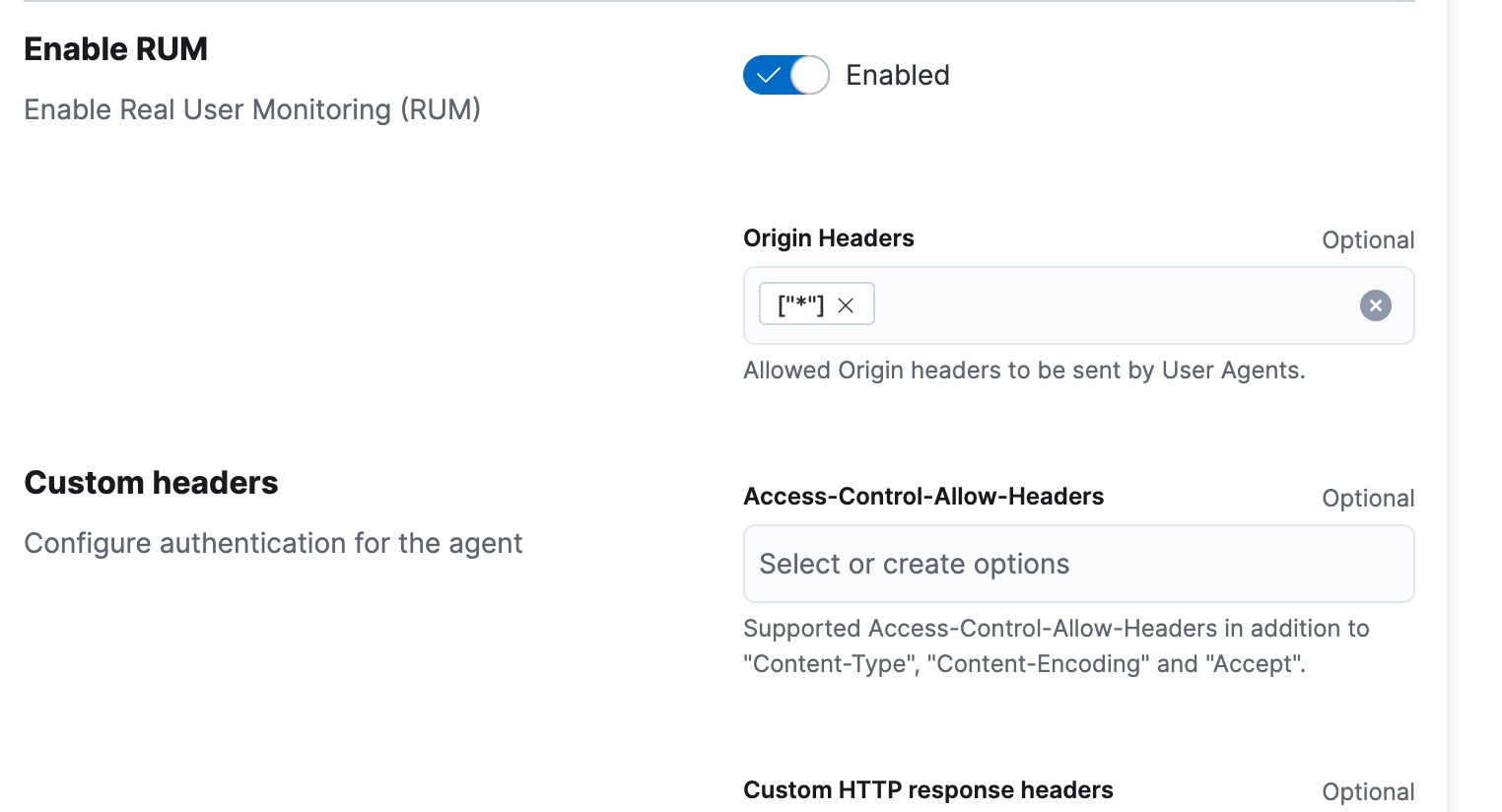Click the circular x button clearing all origins

[1375, 305]
